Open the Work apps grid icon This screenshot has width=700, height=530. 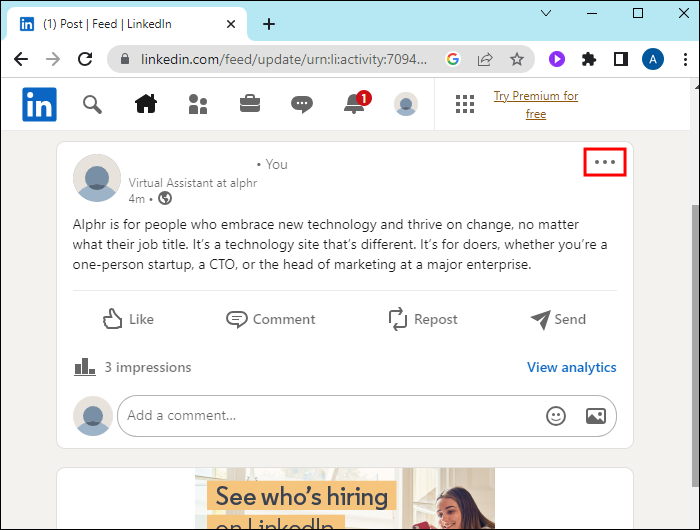pyautogui.click(x=465, y=104)
